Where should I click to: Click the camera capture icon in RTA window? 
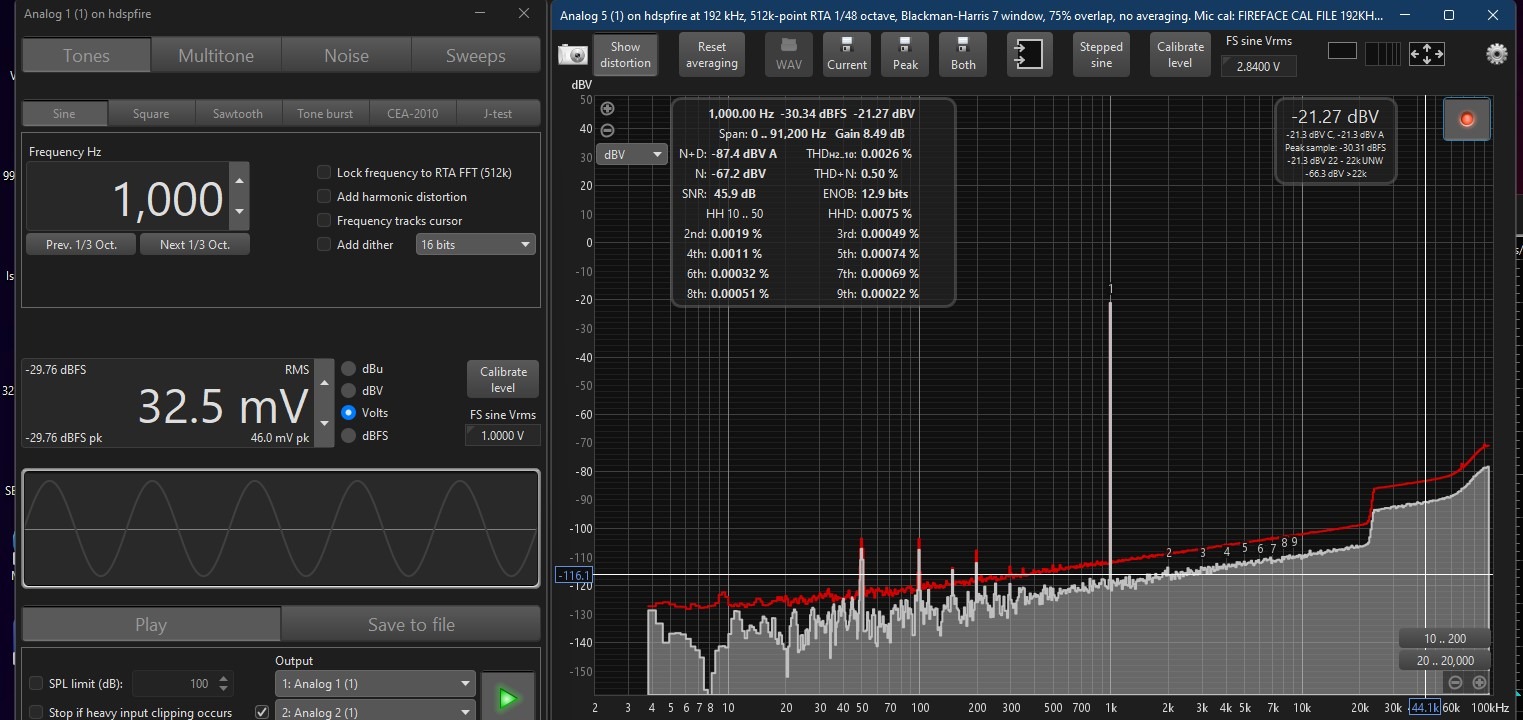[x=572, y=55]
